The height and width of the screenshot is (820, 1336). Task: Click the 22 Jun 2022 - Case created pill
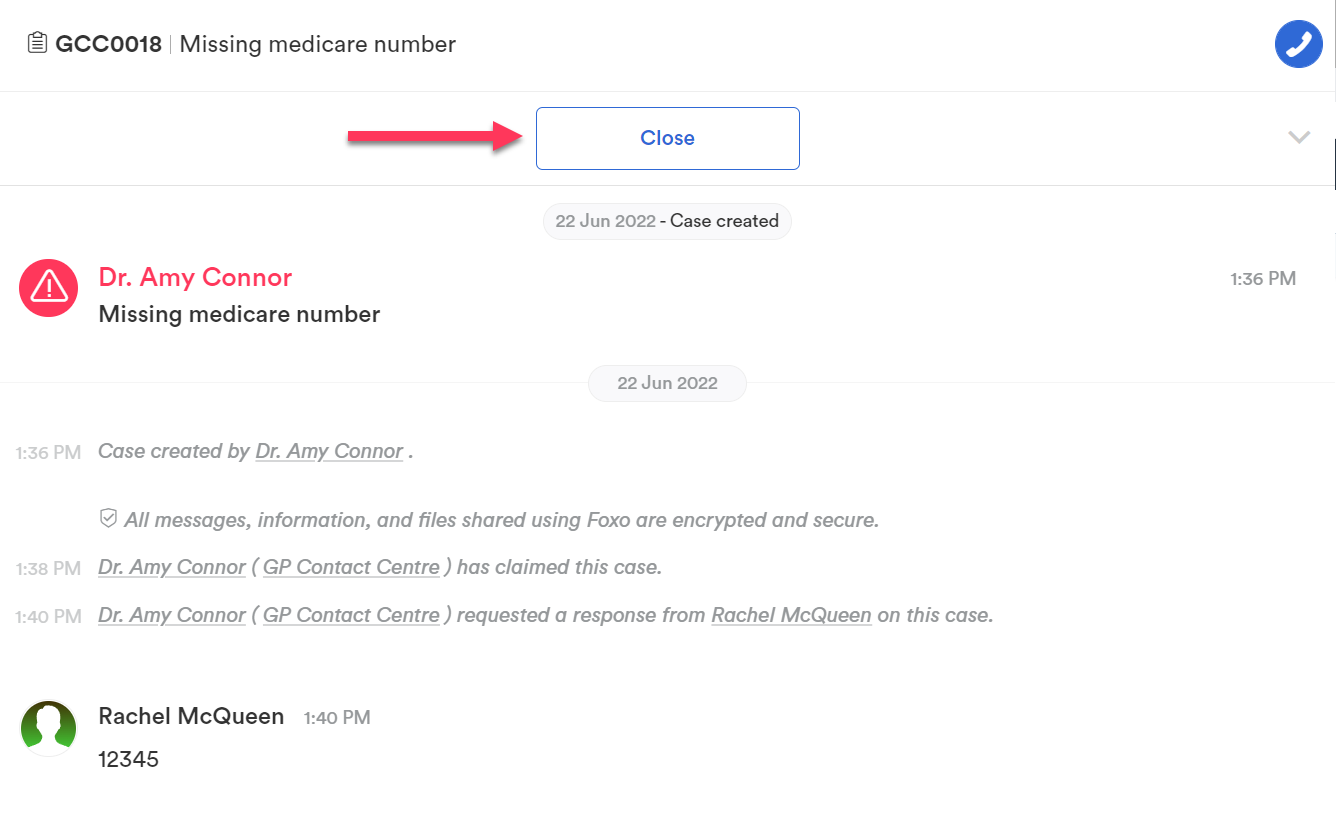[667, 221]
